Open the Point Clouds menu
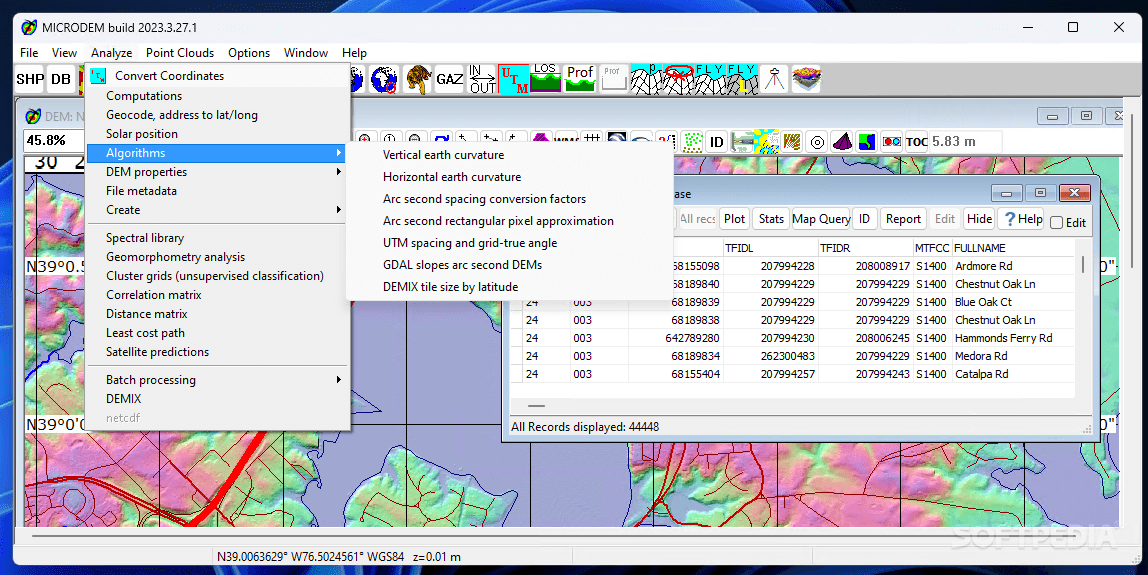The image size is (1148, 575). [180, 53]
